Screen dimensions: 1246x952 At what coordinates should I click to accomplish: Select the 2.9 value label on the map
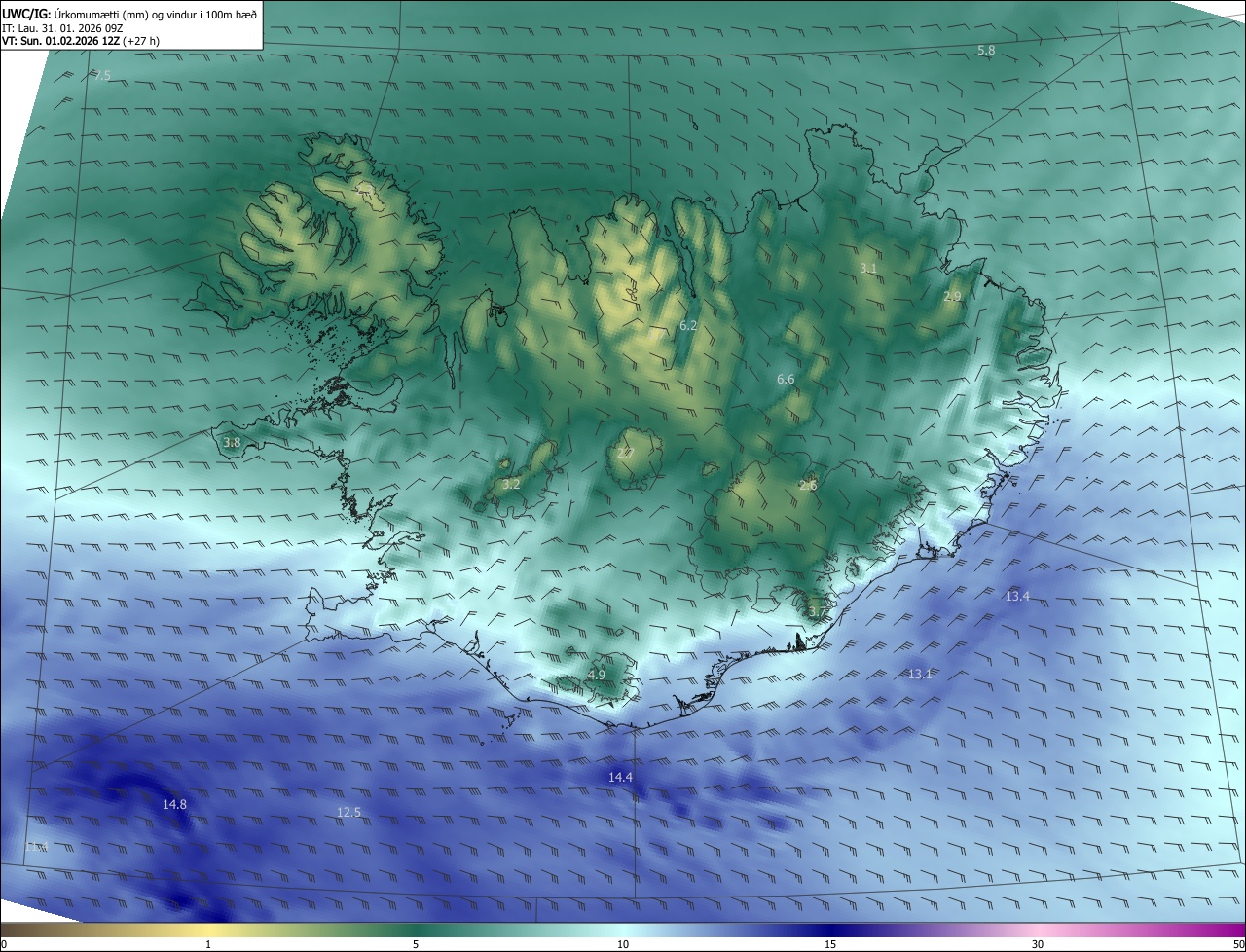tap(952, 296)
